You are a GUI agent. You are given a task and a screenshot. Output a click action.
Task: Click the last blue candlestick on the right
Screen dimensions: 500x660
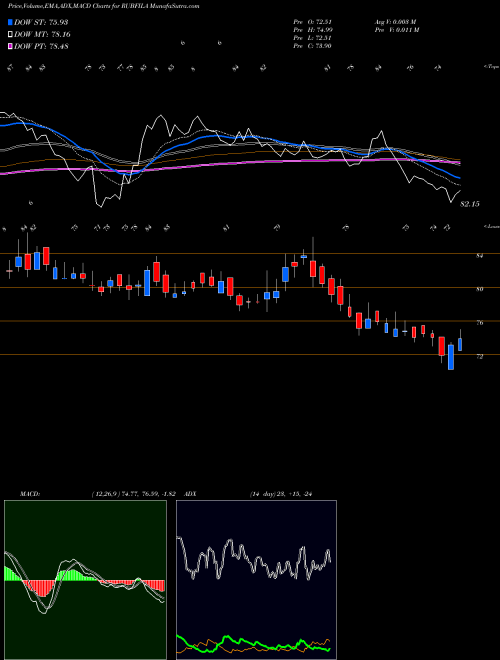tap(460, 344)
